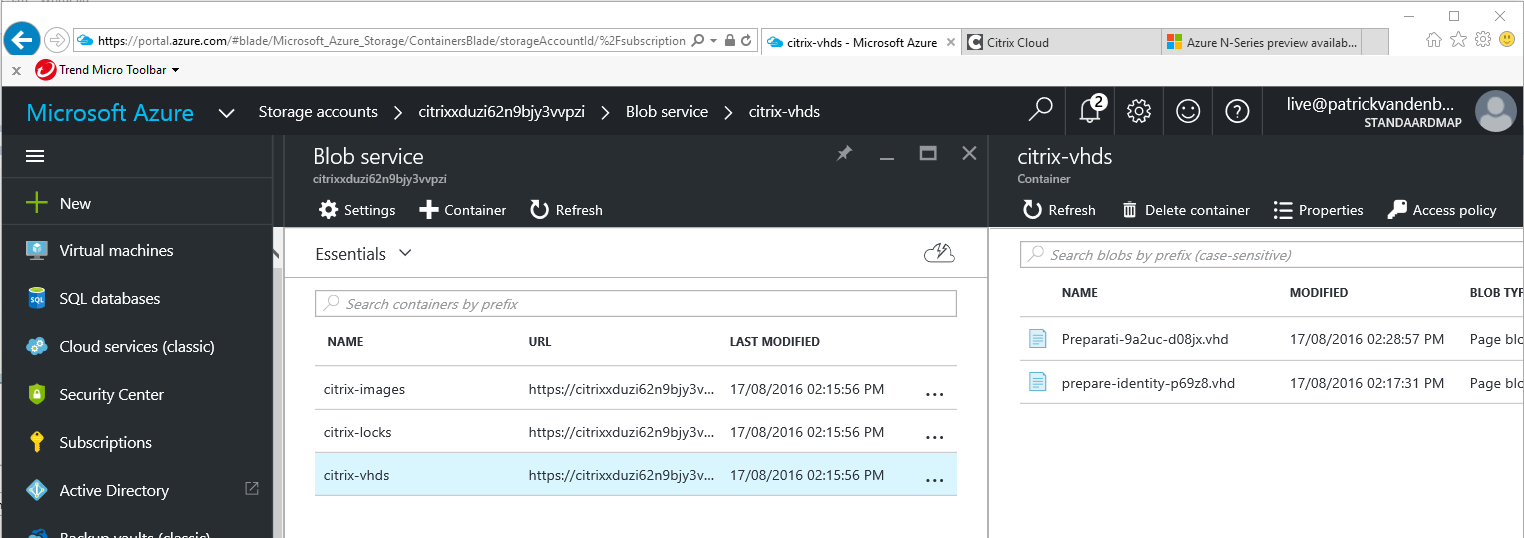The image size is (1524, 538).
Task: Click Search blobs by prefix field
Action: pos(1272,254)
